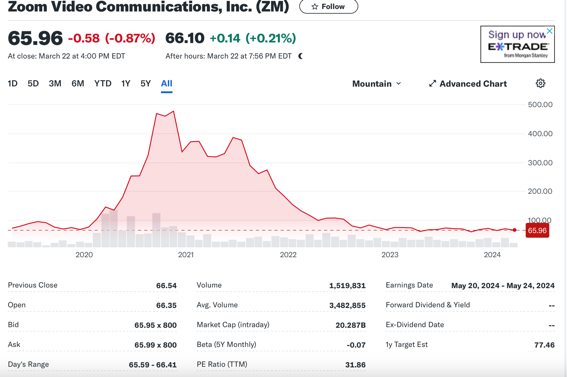Click the Earnings Date value
This screenshot has width=567, height=377.
(503, 286)
